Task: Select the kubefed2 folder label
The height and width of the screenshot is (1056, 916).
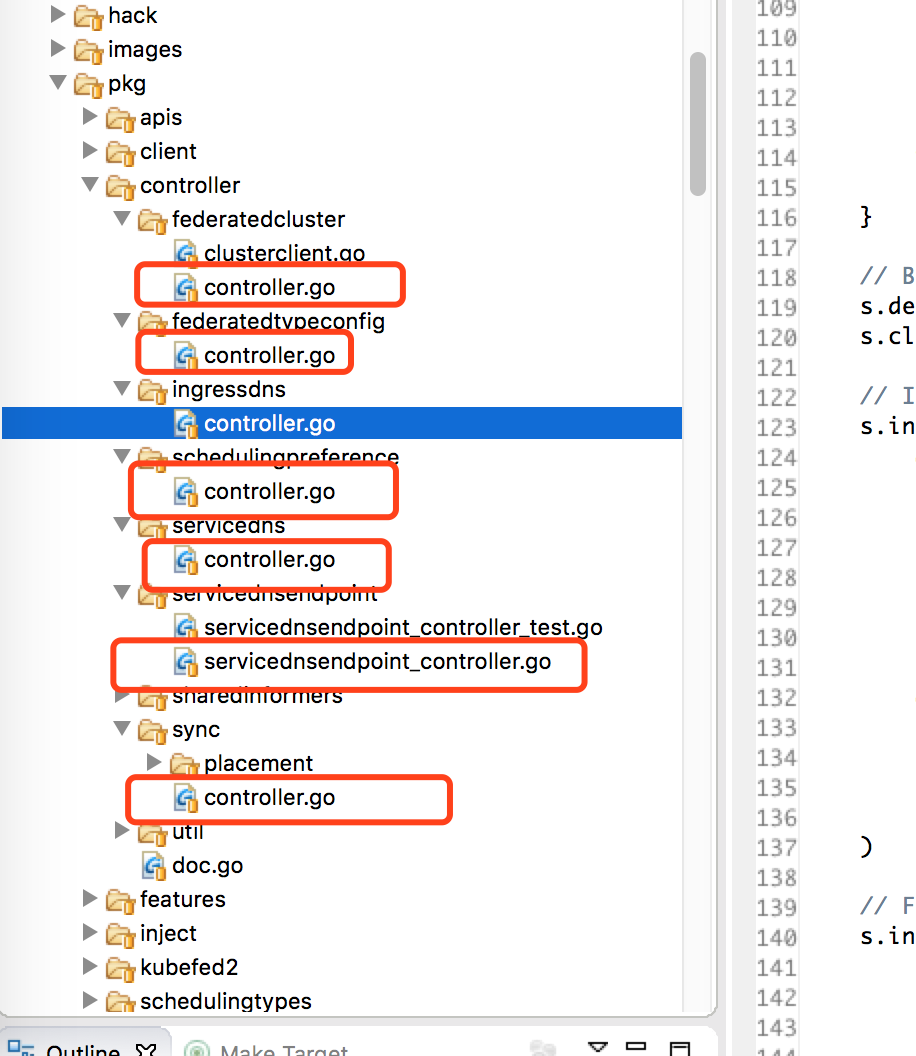Action: tap(189, 967)
